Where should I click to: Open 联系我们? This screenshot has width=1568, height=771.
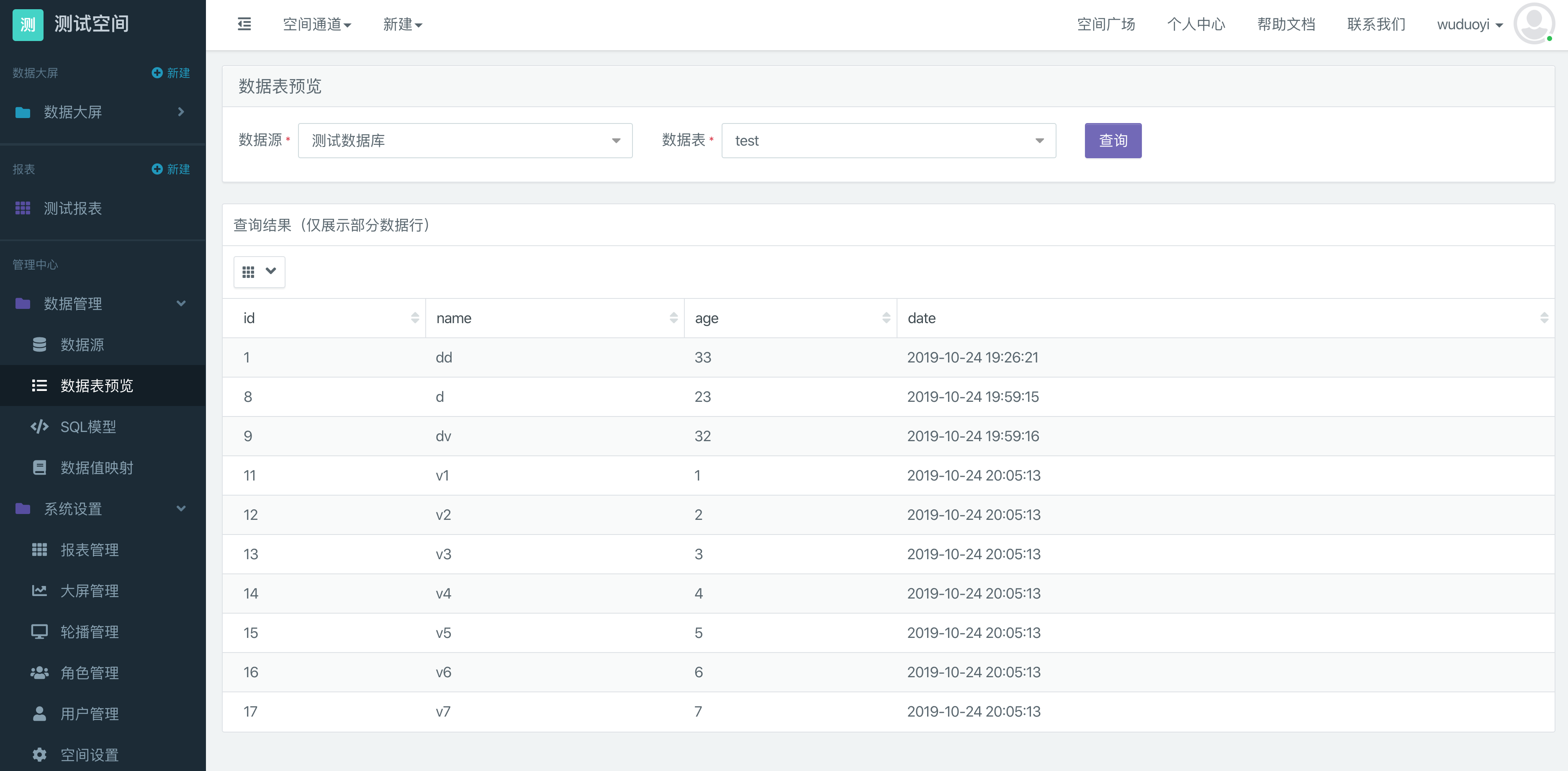(1376, 24)
